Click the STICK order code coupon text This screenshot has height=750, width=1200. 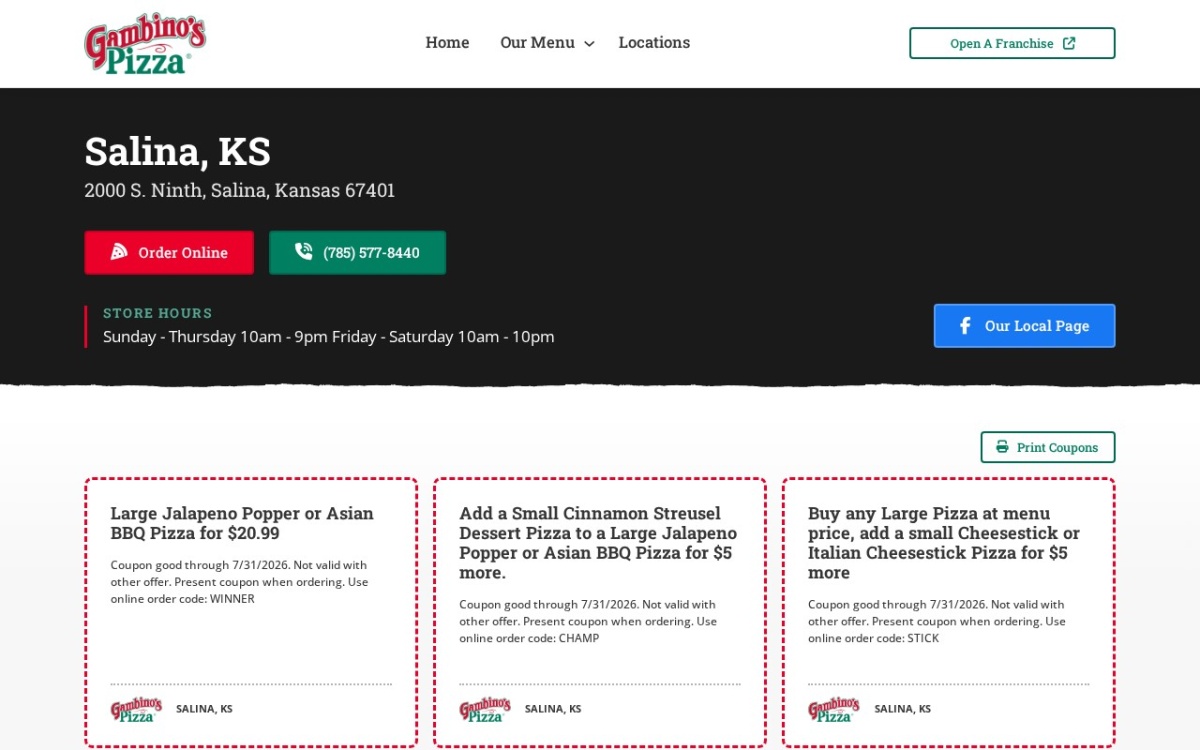pyautogui.click(x=938, y=621)
